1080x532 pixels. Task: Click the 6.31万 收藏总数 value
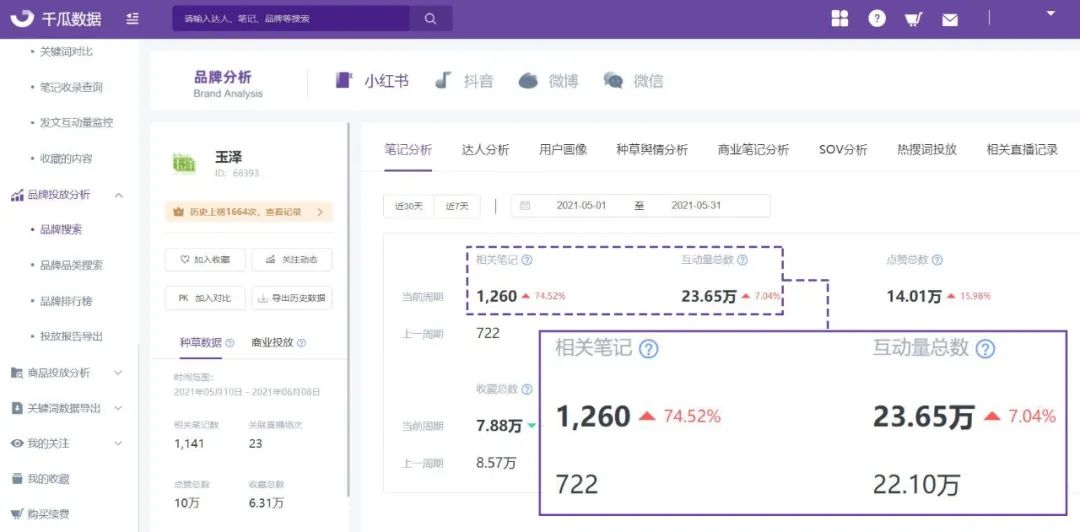tap(266, 503)
